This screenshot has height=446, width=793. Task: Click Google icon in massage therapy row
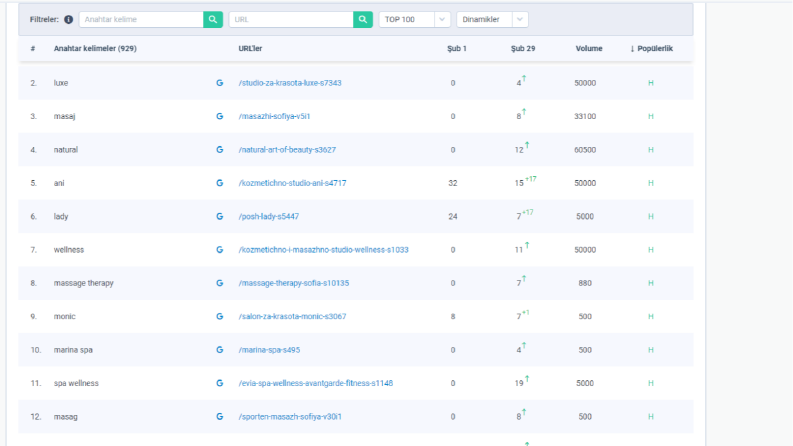[x=219, y=283]
